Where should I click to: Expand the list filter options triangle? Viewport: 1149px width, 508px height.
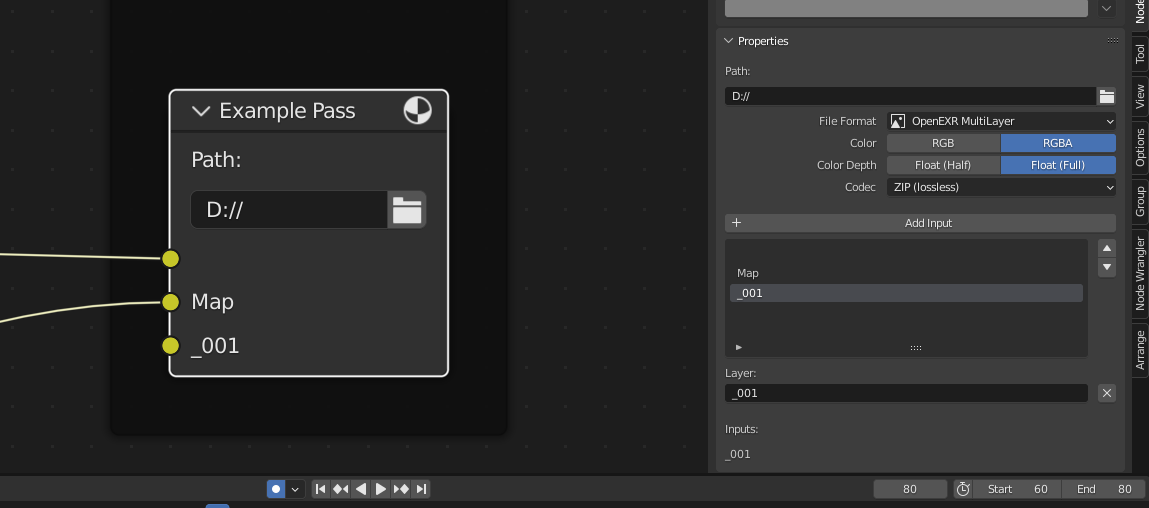point(739,347)
